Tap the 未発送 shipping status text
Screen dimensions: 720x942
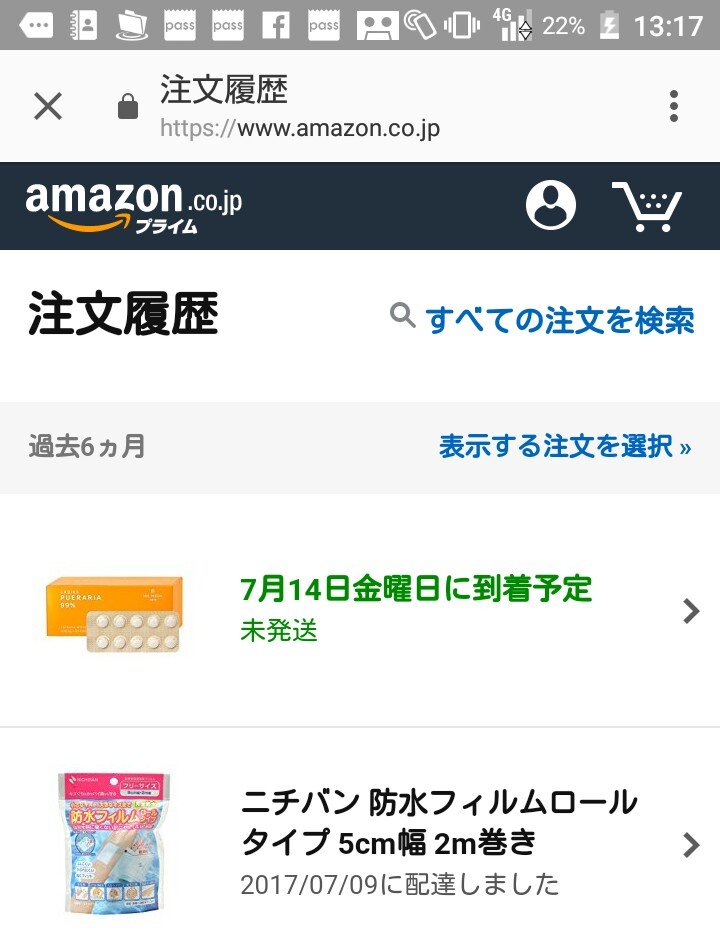click(279, 631)
